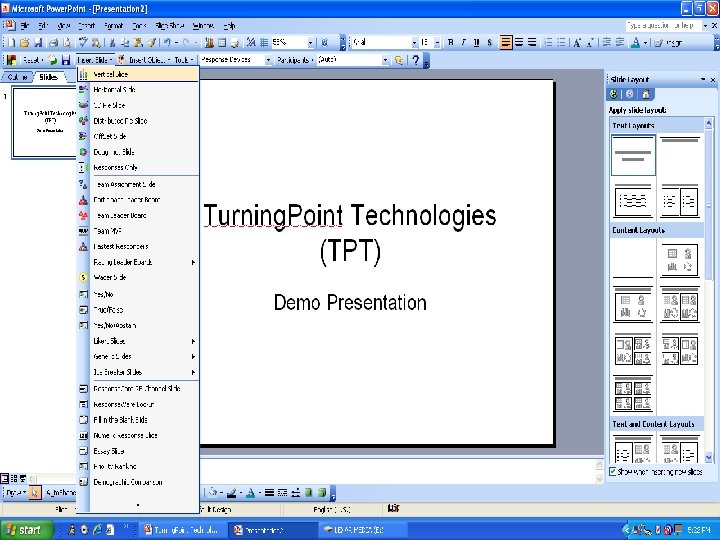The height and width of the screenshot is (540, 720).
Task: Click the Team Leader Board icon
Action: tap(83, 215)
